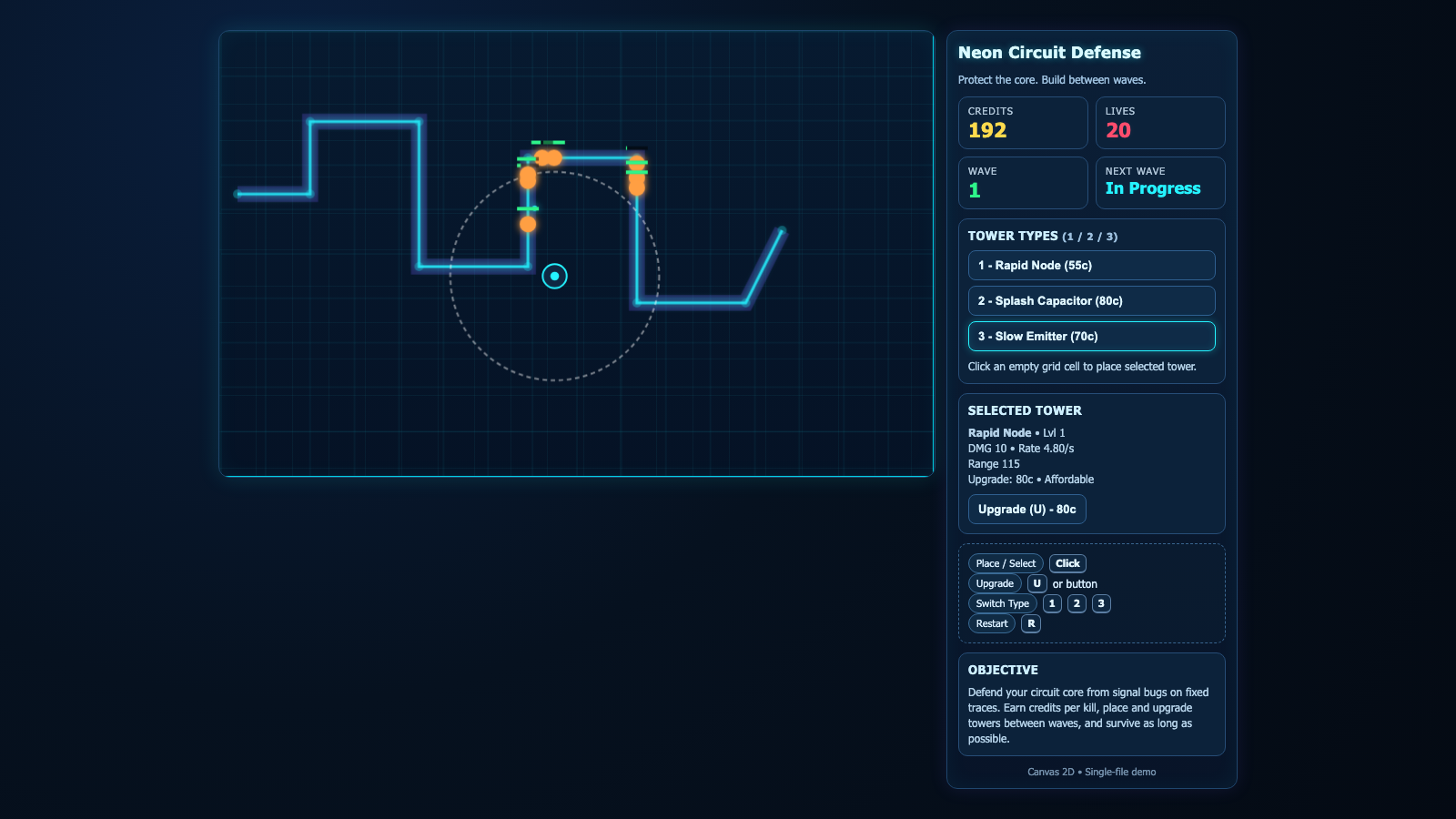This screenshot has height=819, width=1456.
Task: Select the Slow Emitter (70c) tower type
Action: [x=1091, y=337]
